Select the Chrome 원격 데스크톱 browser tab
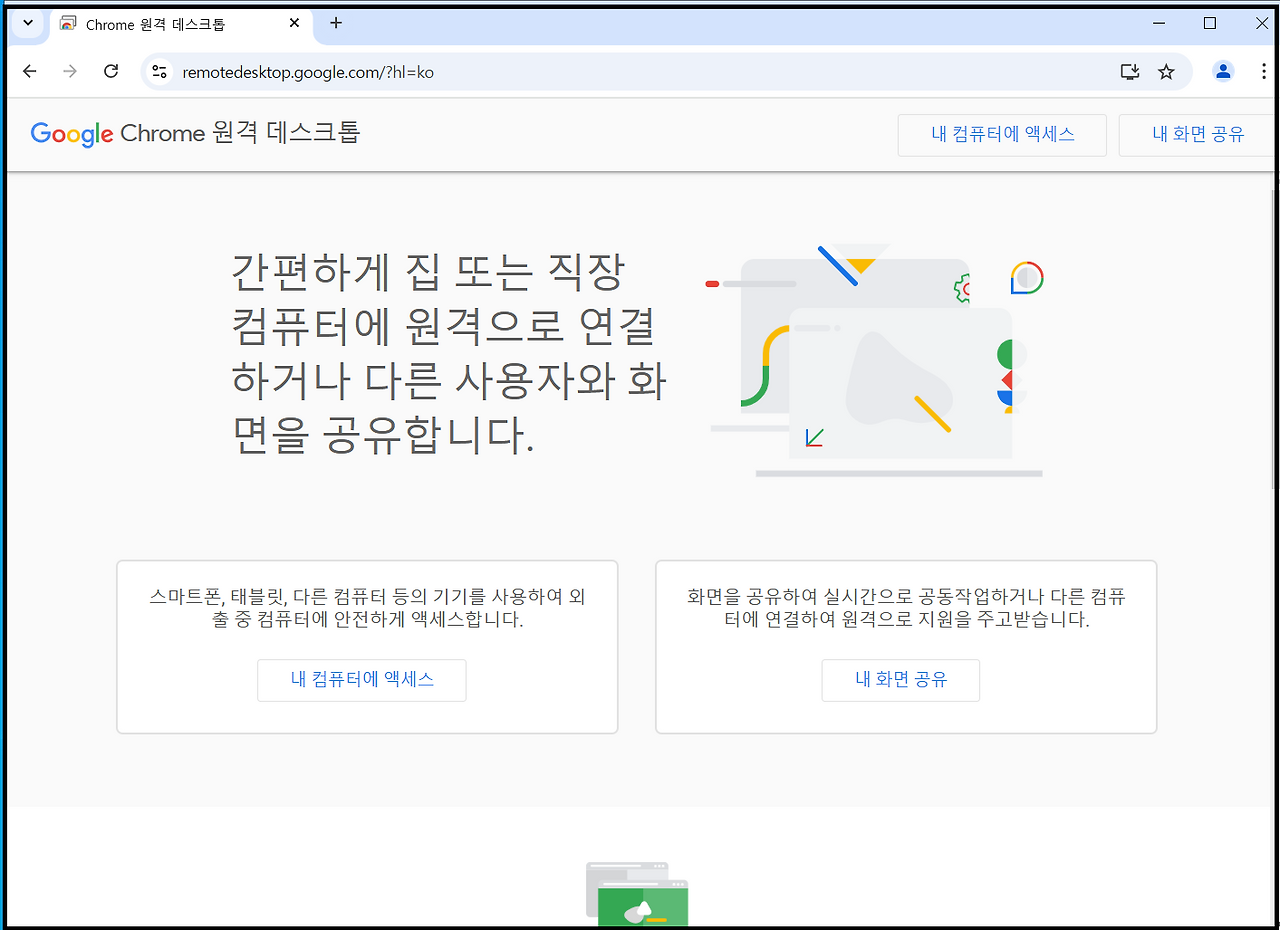This screenshot has height=930, width=1280. [181, 24]
